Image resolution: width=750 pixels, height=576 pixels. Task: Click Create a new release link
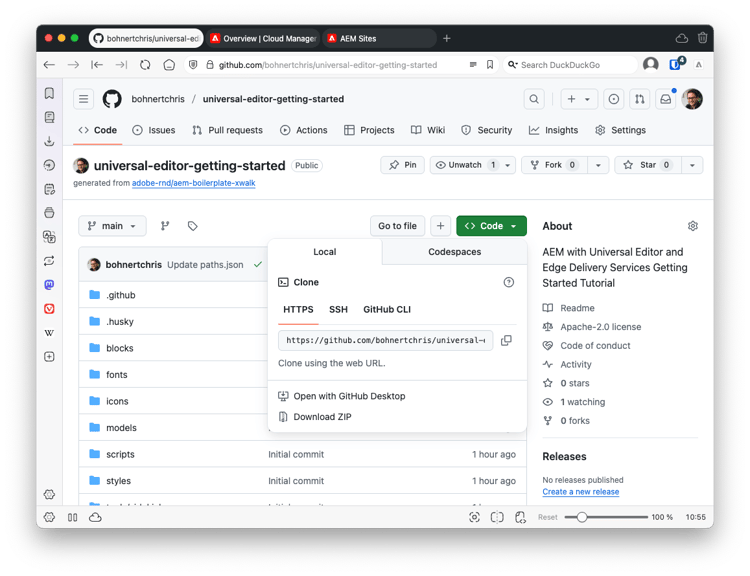pos(581,492)
